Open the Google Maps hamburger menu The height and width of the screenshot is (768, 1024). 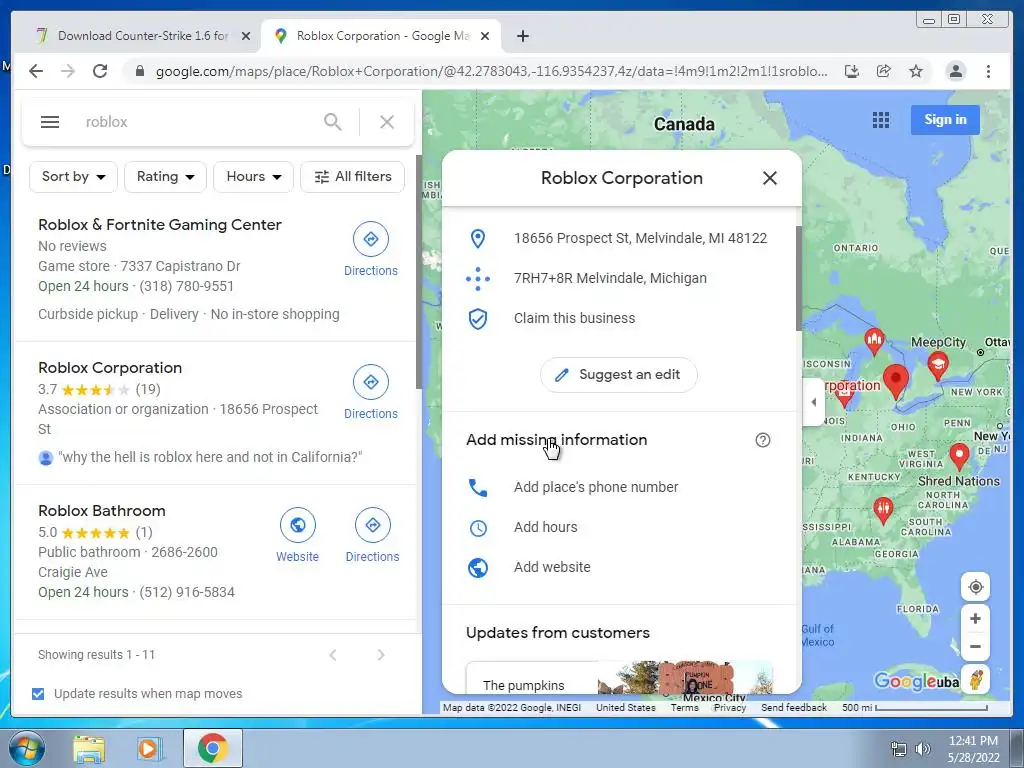(50, 122)
